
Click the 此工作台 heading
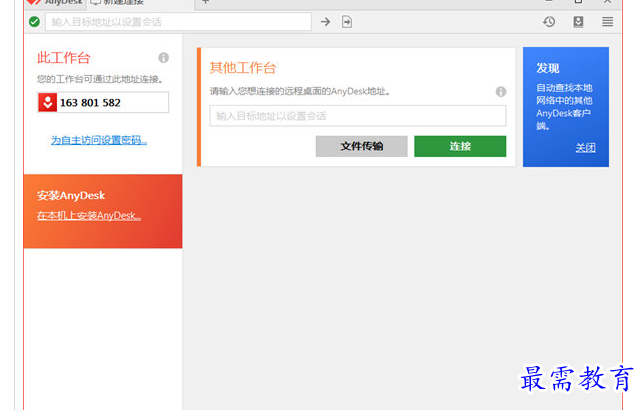point(63,58)
